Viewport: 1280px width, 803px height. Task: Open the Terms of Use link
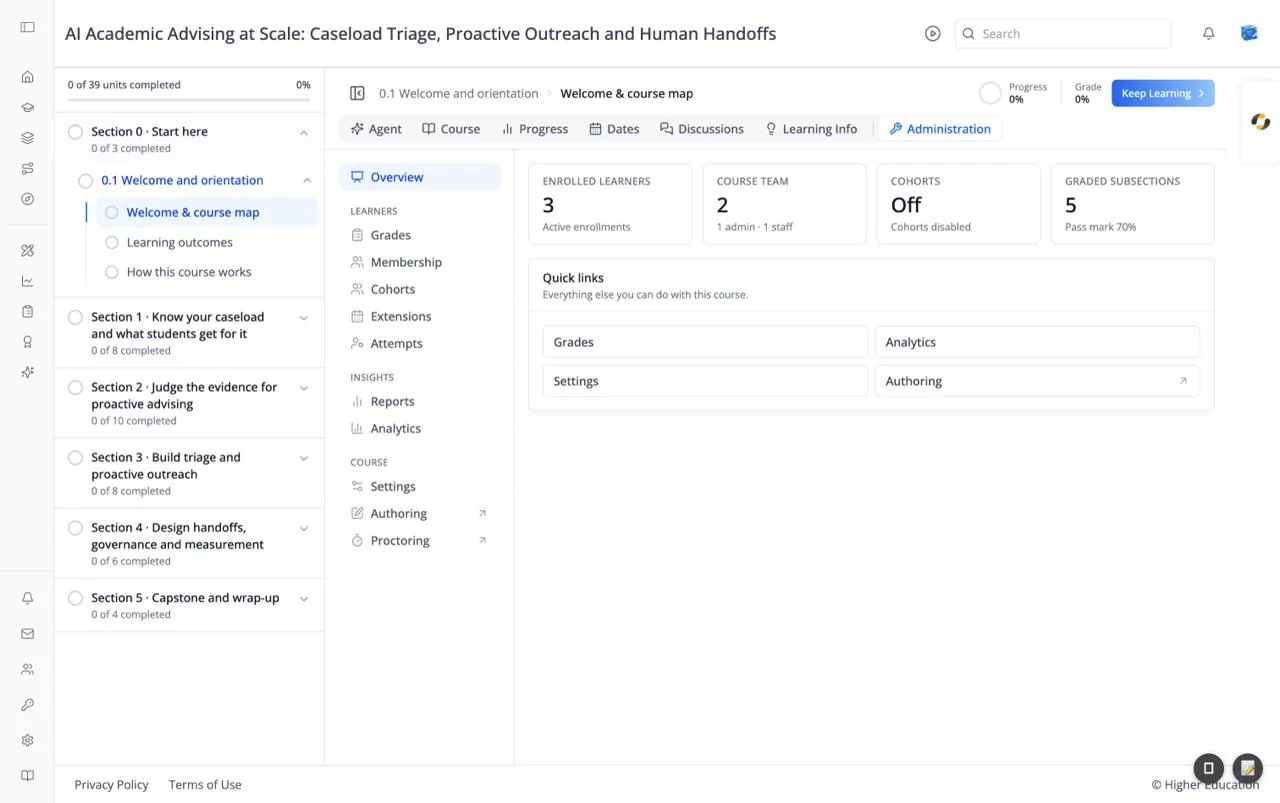[205, 785]
